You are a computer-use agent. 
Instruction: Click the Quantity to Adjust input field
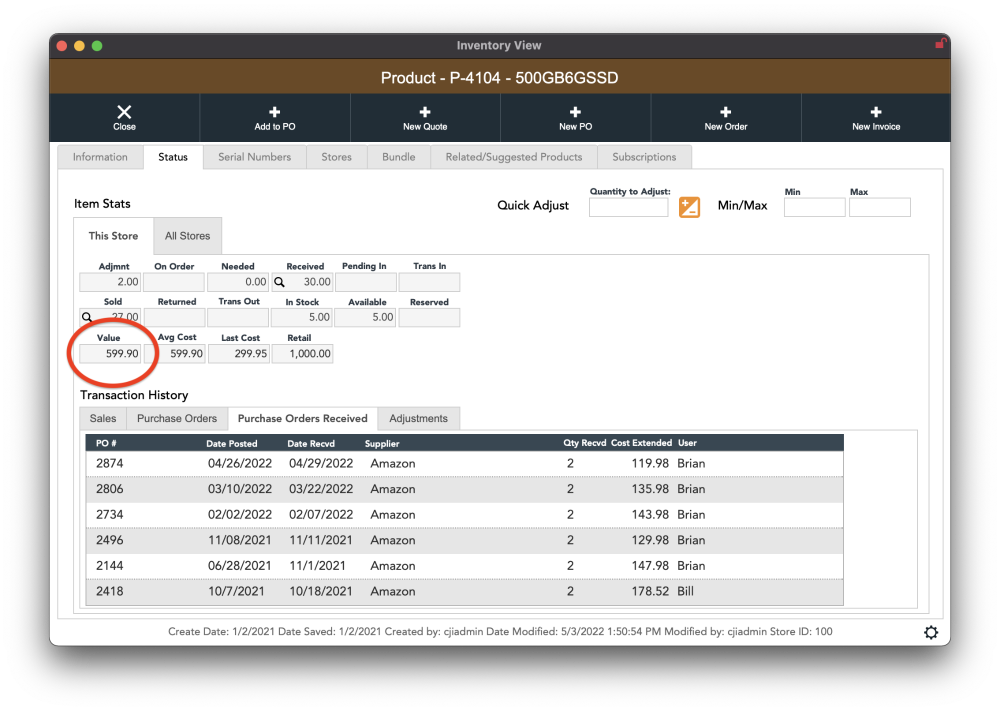click(x=628, y=207)
